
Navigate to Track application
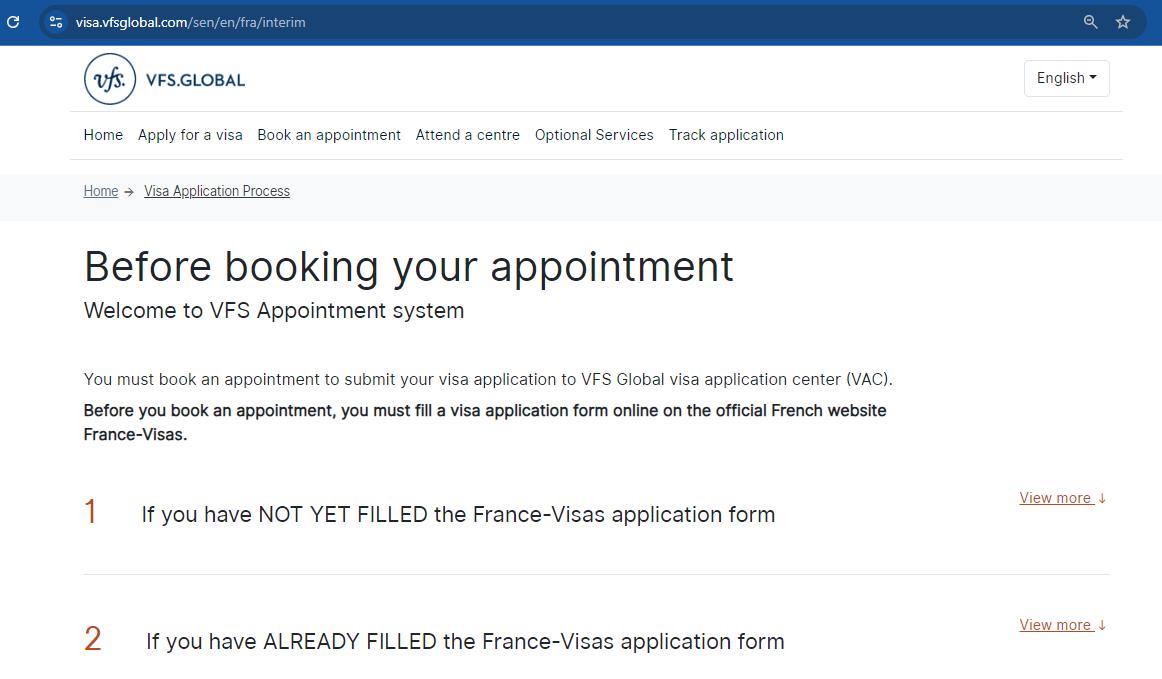[x=726, y=135]
